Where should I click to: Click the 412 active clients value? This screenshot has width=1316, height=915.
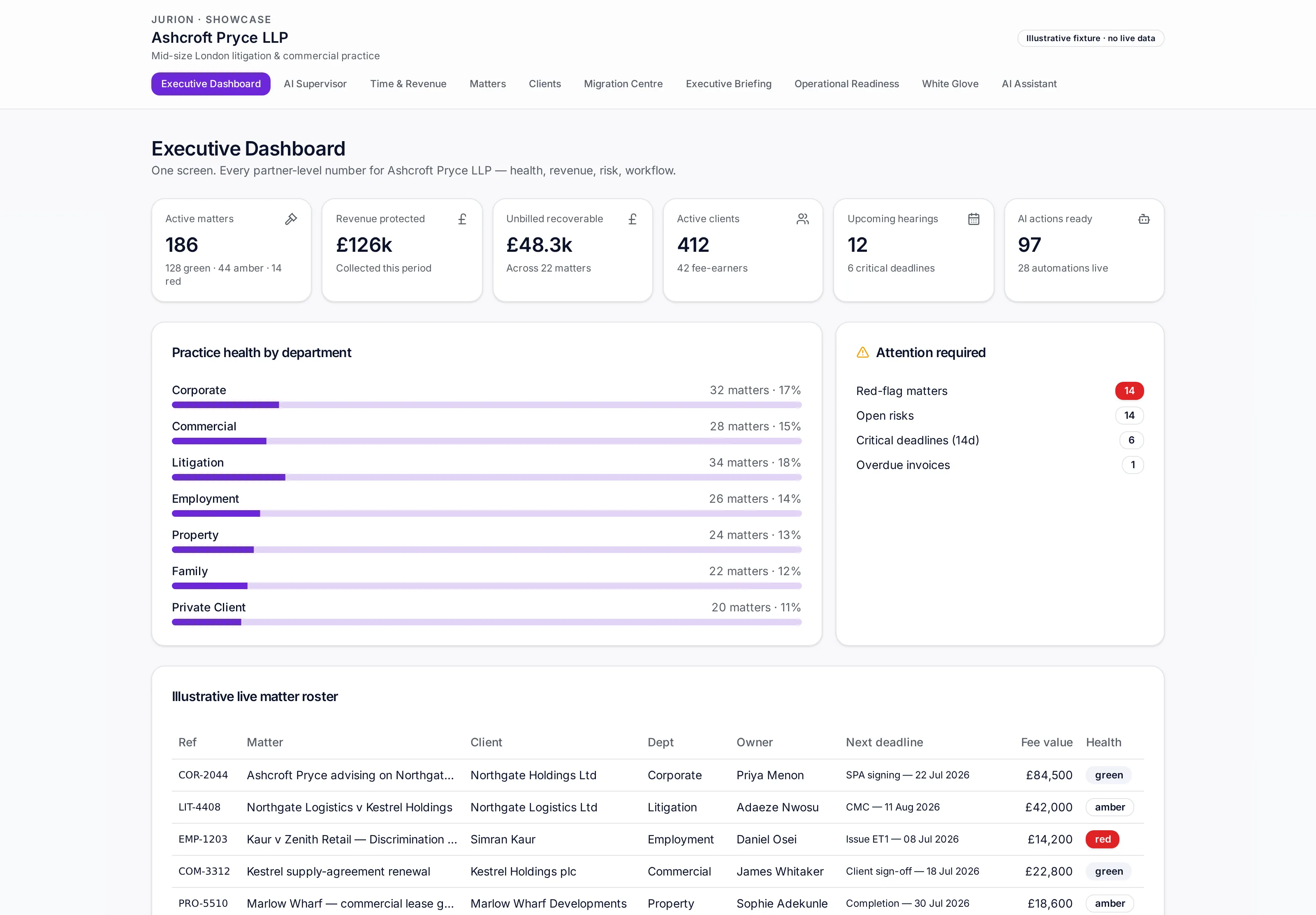tap(693, 245)
